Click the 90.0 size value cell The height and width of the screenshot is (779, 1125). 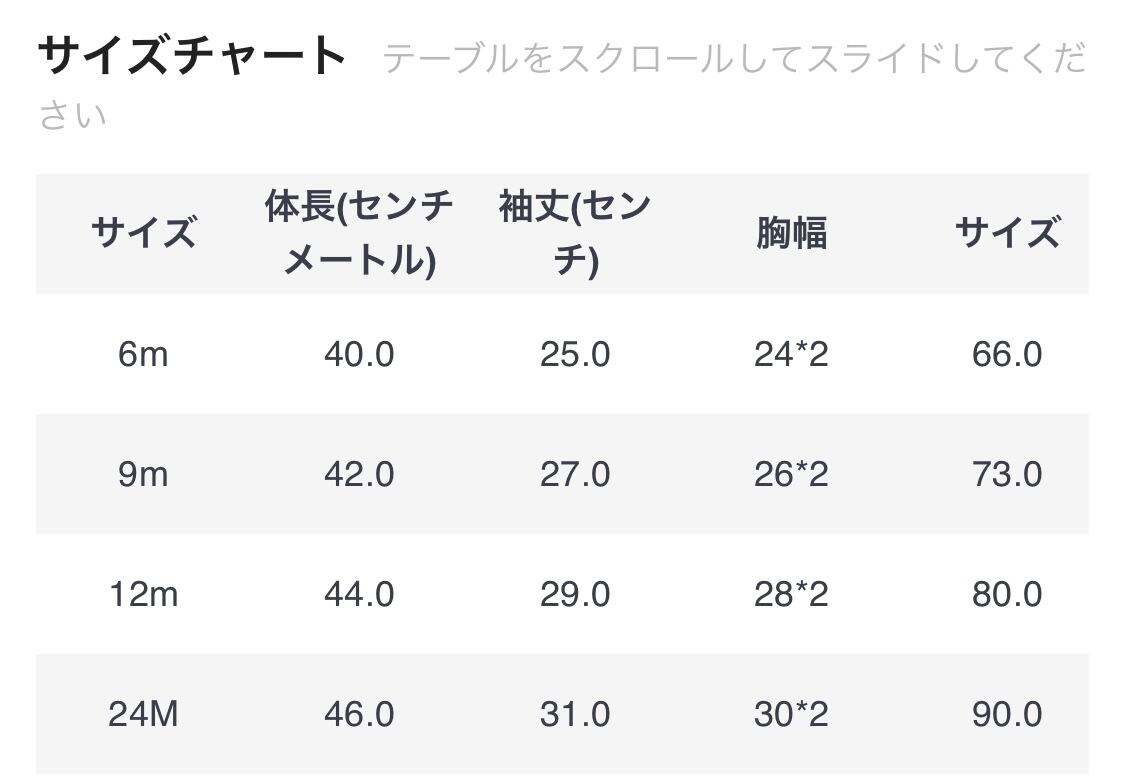(1007, 714)
